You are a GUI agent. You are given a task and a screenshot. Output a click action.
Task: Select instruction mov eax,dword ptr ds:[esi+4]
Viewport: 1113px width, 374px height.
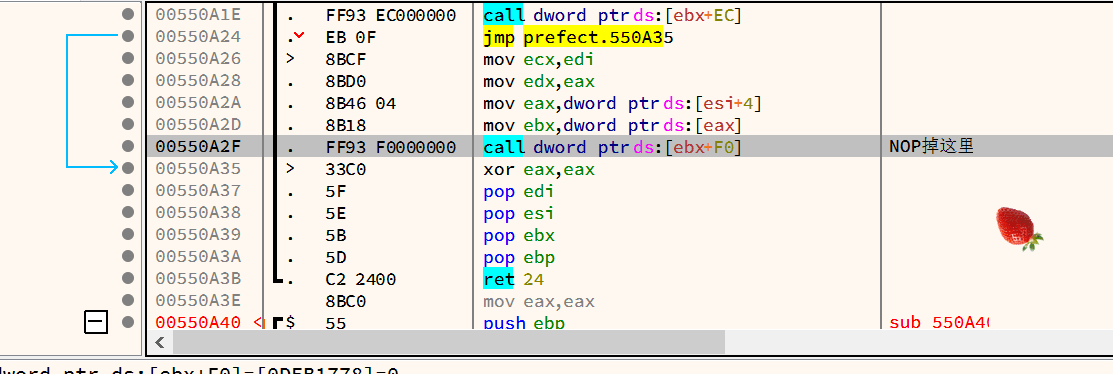coord(623,103)
